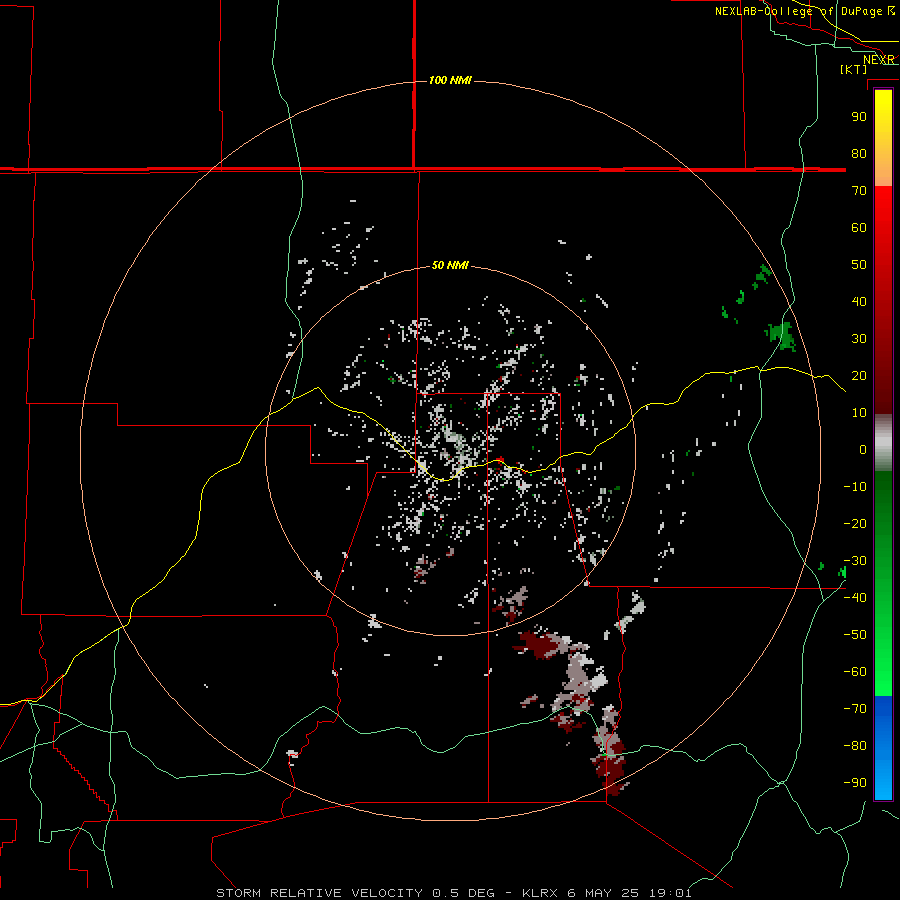Click the positive 50 scale value

click(859, 265)
